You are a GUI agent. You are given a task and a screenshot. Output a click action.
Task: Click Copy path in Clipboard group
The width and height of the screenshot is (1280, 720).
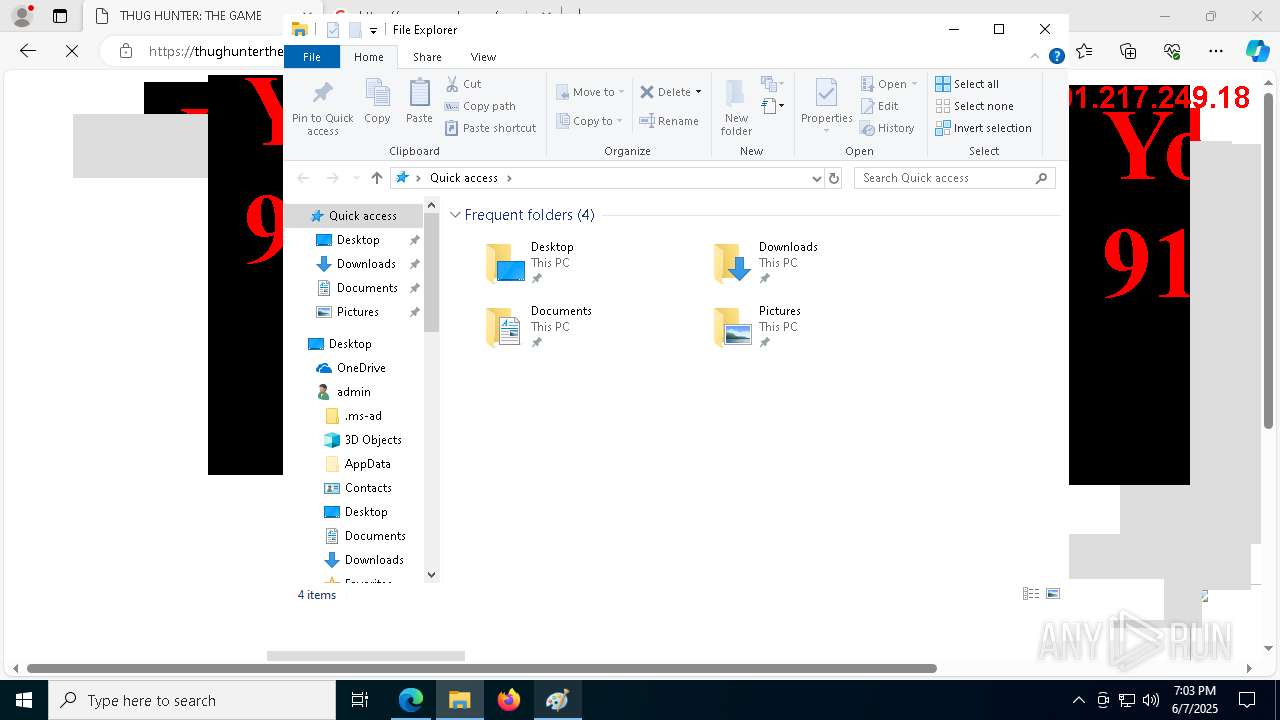480,106
